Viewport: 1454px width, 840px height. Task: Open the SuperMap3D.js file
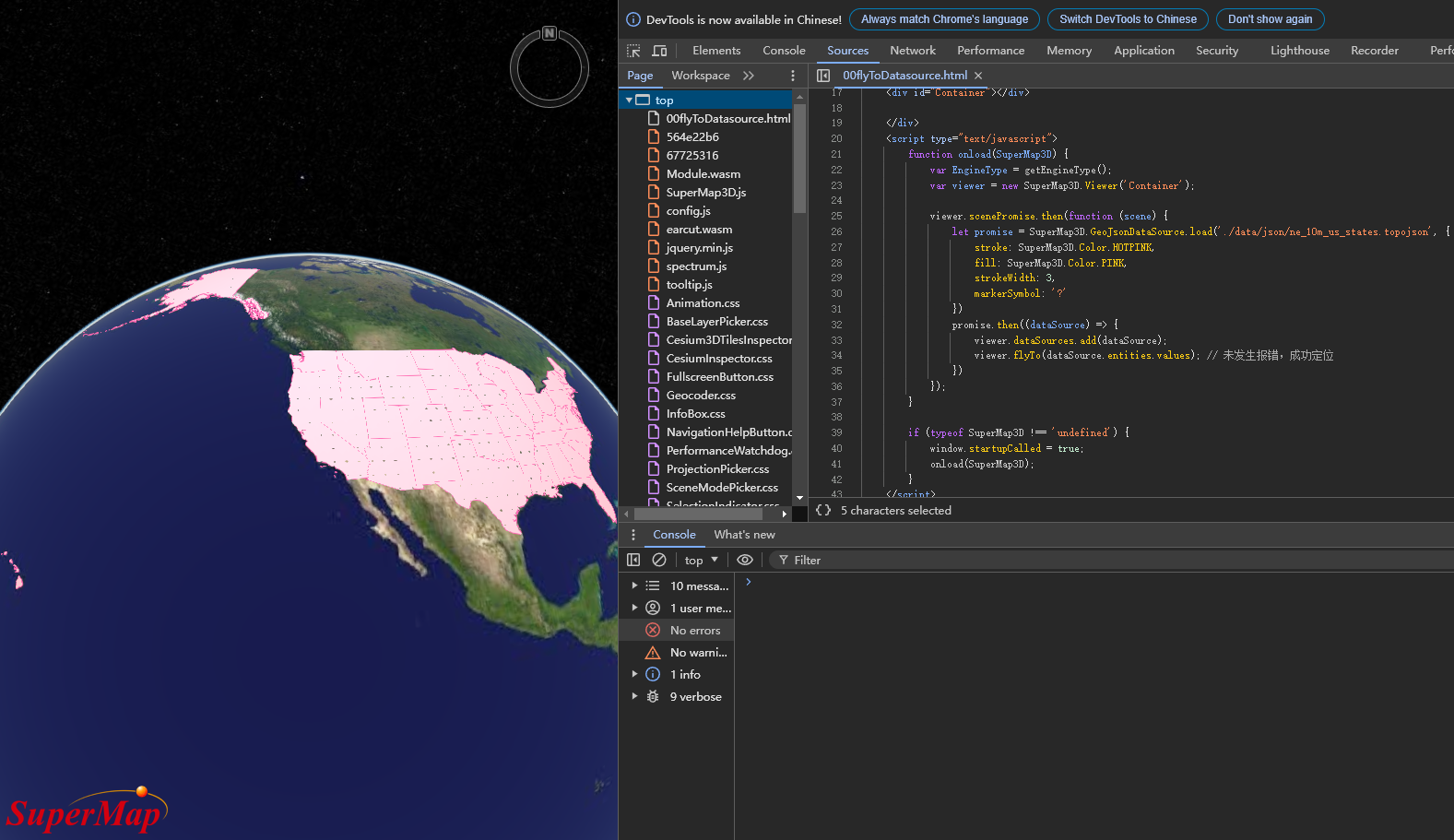click(706, 193)
